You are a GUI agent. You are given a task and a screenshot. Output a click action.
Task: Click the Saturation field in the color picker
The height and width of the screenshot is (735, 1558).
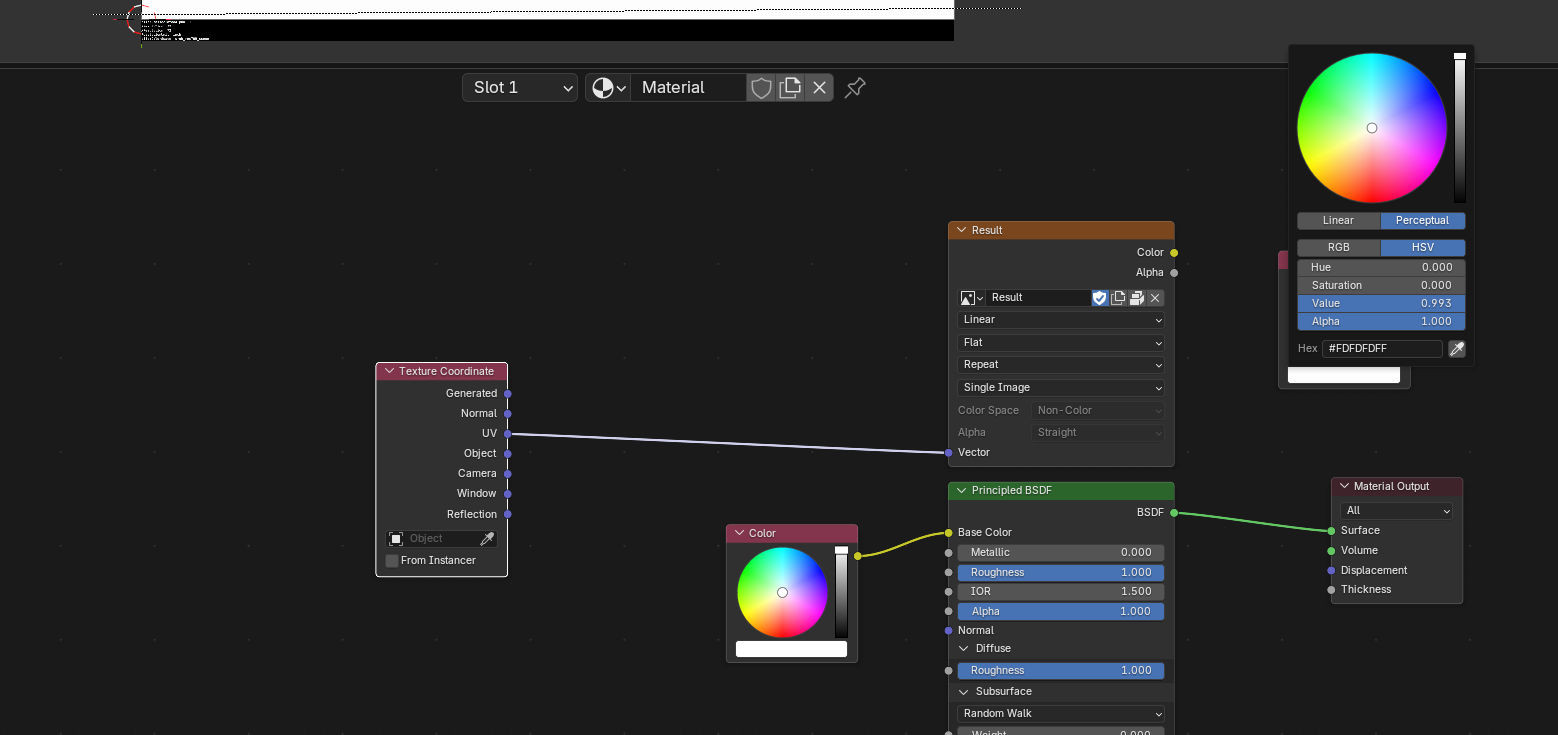pos(1381,286)
